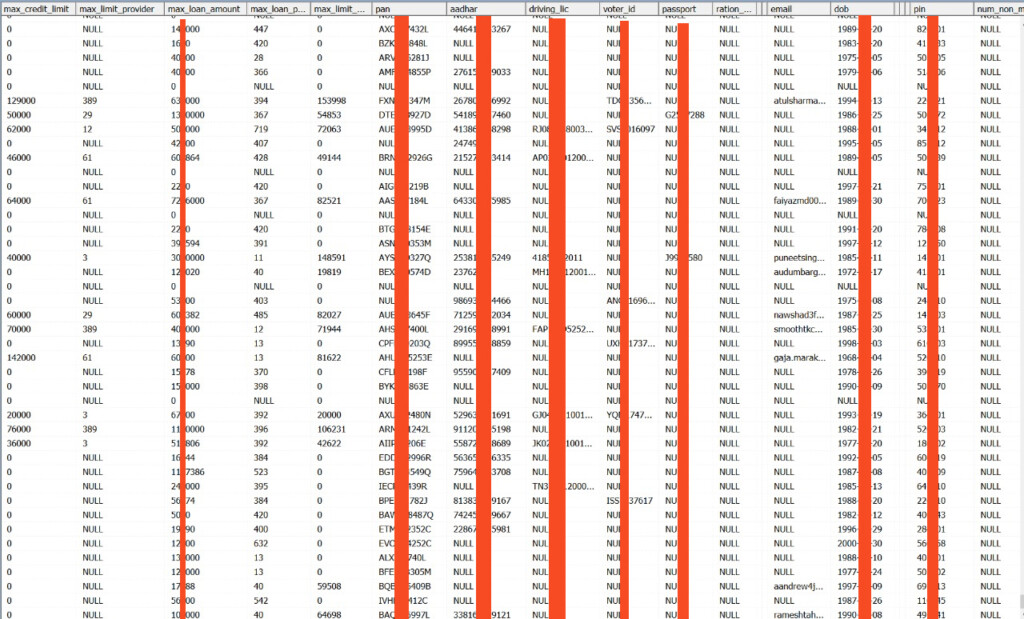The width and height of the screenshot is (1024, 619).
Task: Select the cell showing 398
Action: (261, 387)
